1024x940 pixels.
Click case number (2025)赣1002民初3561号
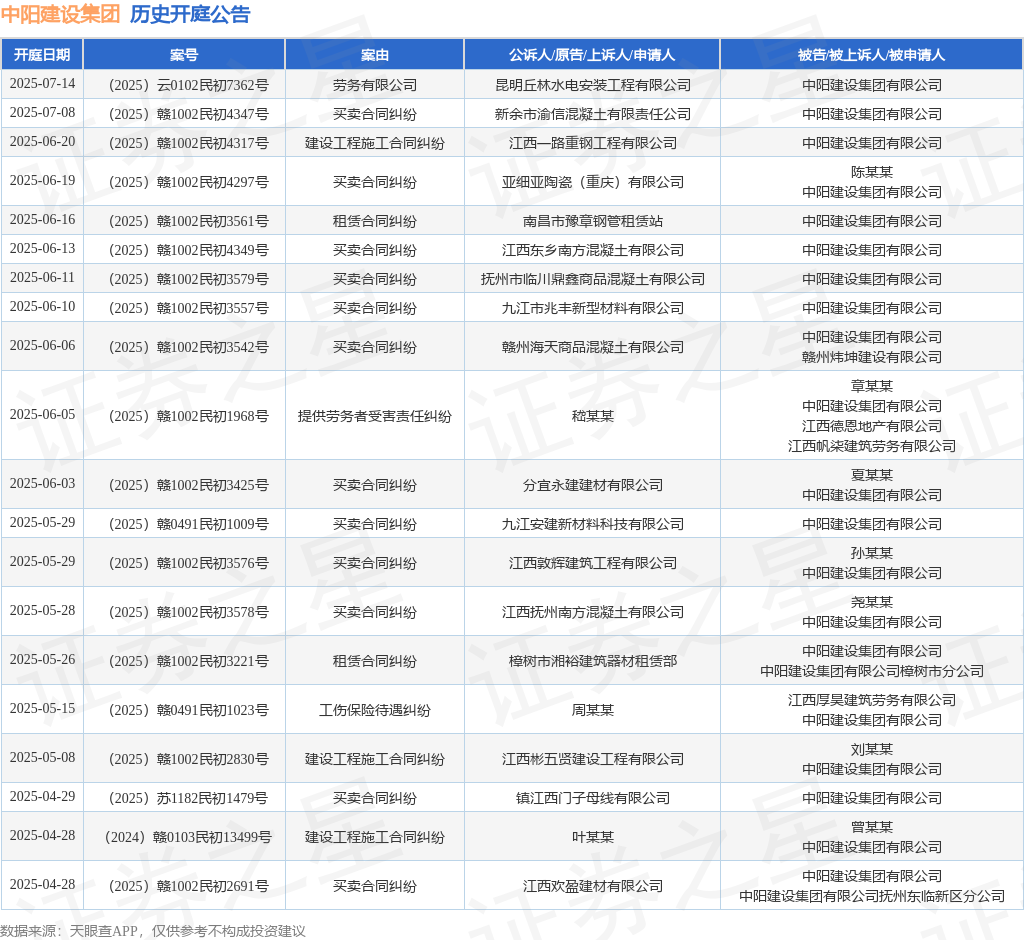(x=187, y=221)
